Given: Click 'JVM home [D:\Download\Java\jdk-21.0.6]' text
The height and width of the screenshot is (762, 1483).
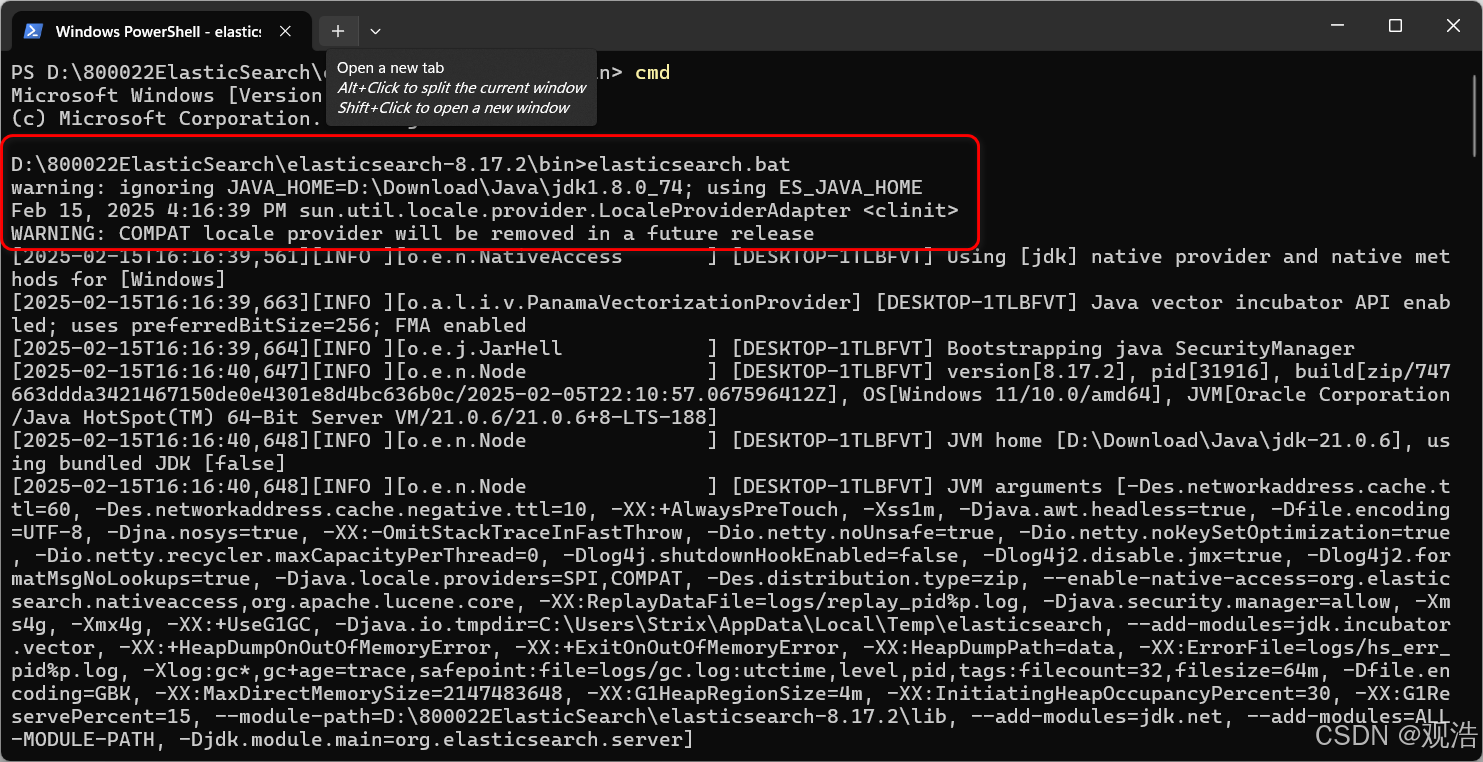Looking at the screenshot, I should 1180,440.
